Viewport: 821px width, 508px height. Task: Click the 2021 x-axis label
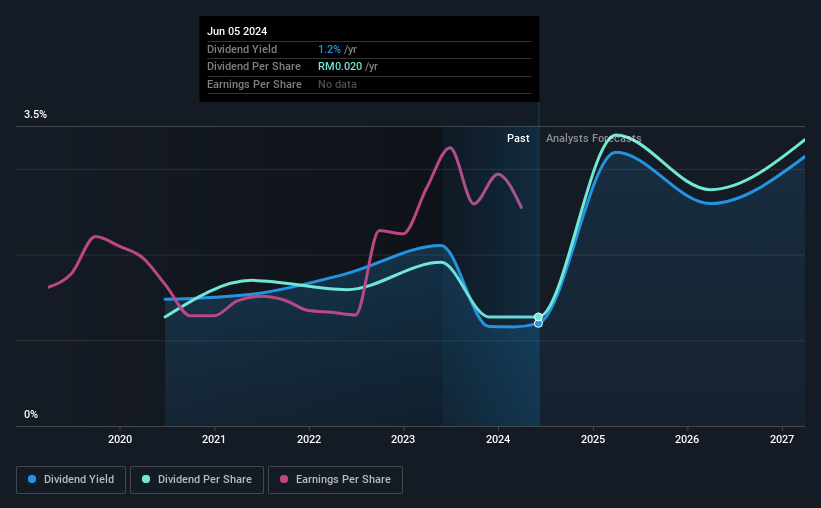tap(214, 439)
